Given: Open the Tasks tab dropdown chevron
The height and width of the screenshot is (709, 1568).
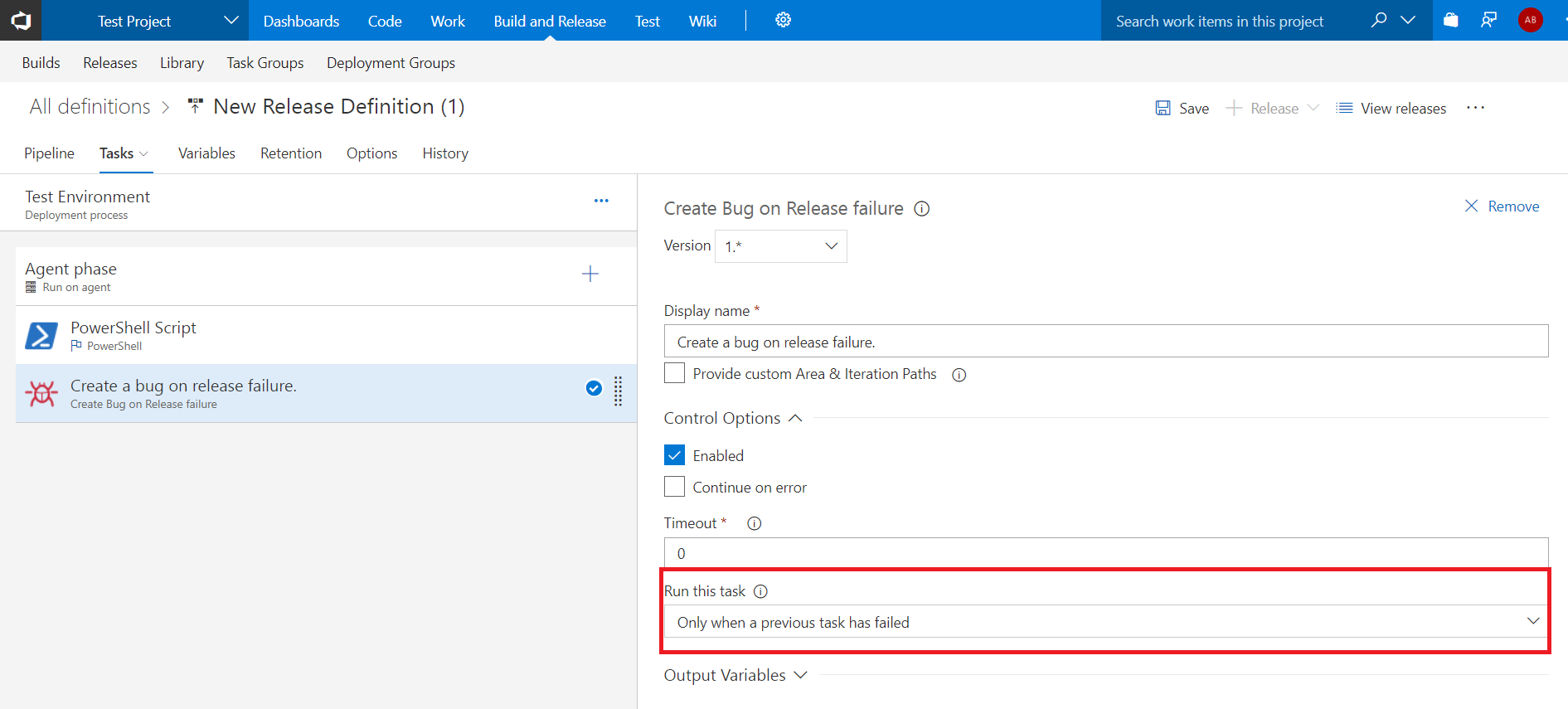Looking at the screenshot, I should click(144, 153).
